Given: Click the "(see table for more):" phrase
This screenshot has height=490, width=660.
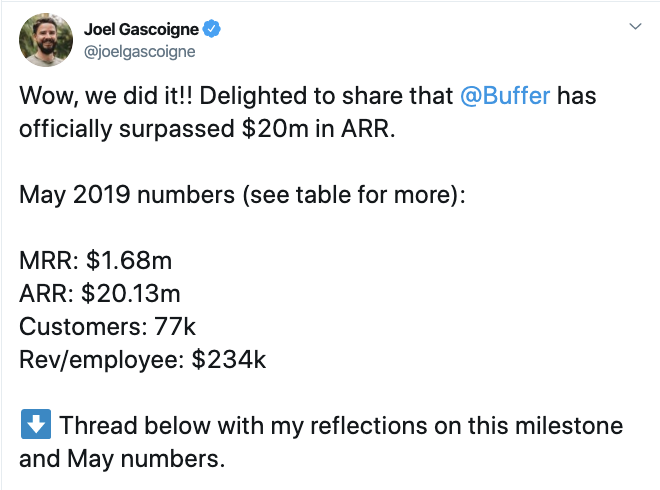Looking at the screenshot, I should (354, 195).
